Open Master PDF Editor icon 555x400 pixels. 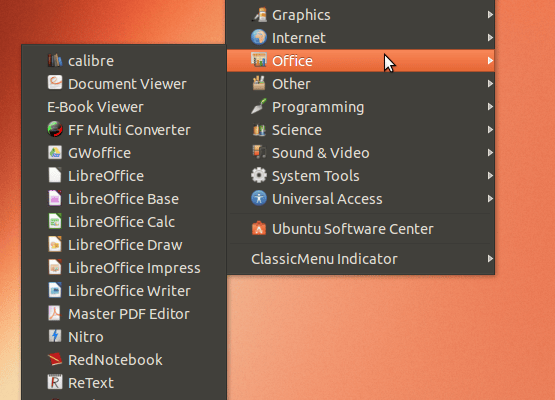(x=55, y=313)
